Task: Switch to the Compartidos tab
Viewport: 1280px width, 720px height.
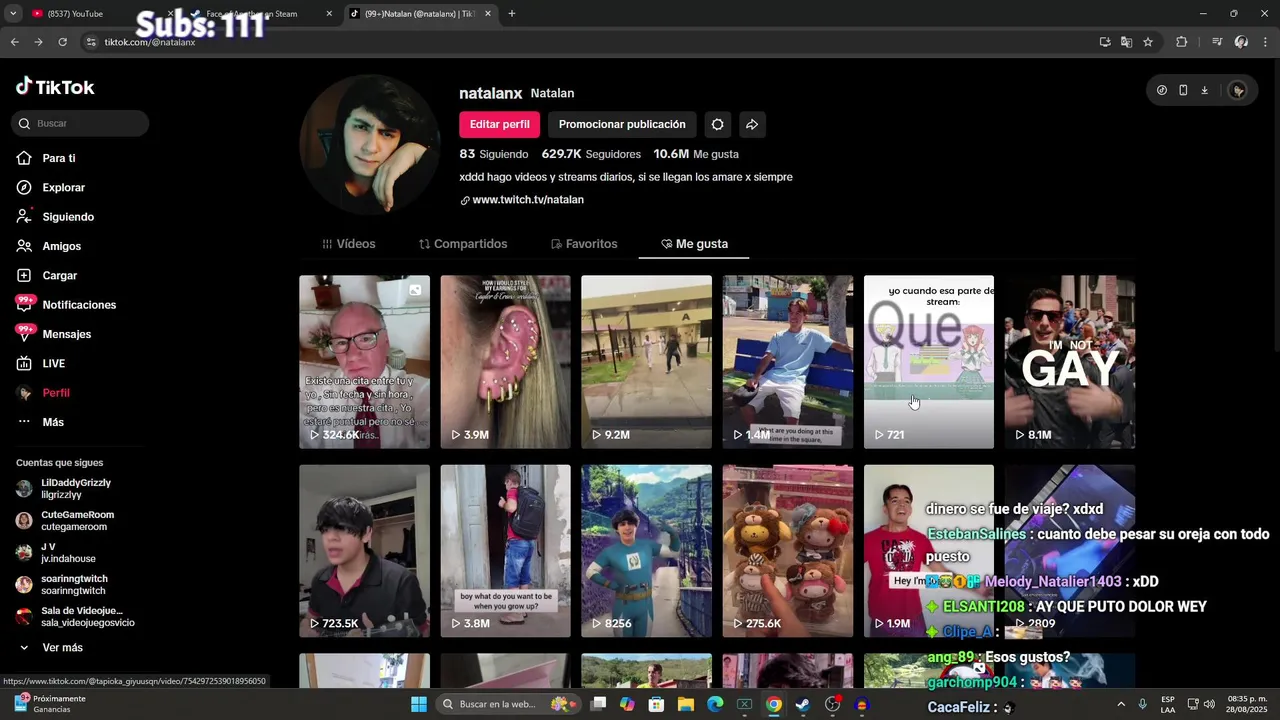Action: tap(463, 244)
